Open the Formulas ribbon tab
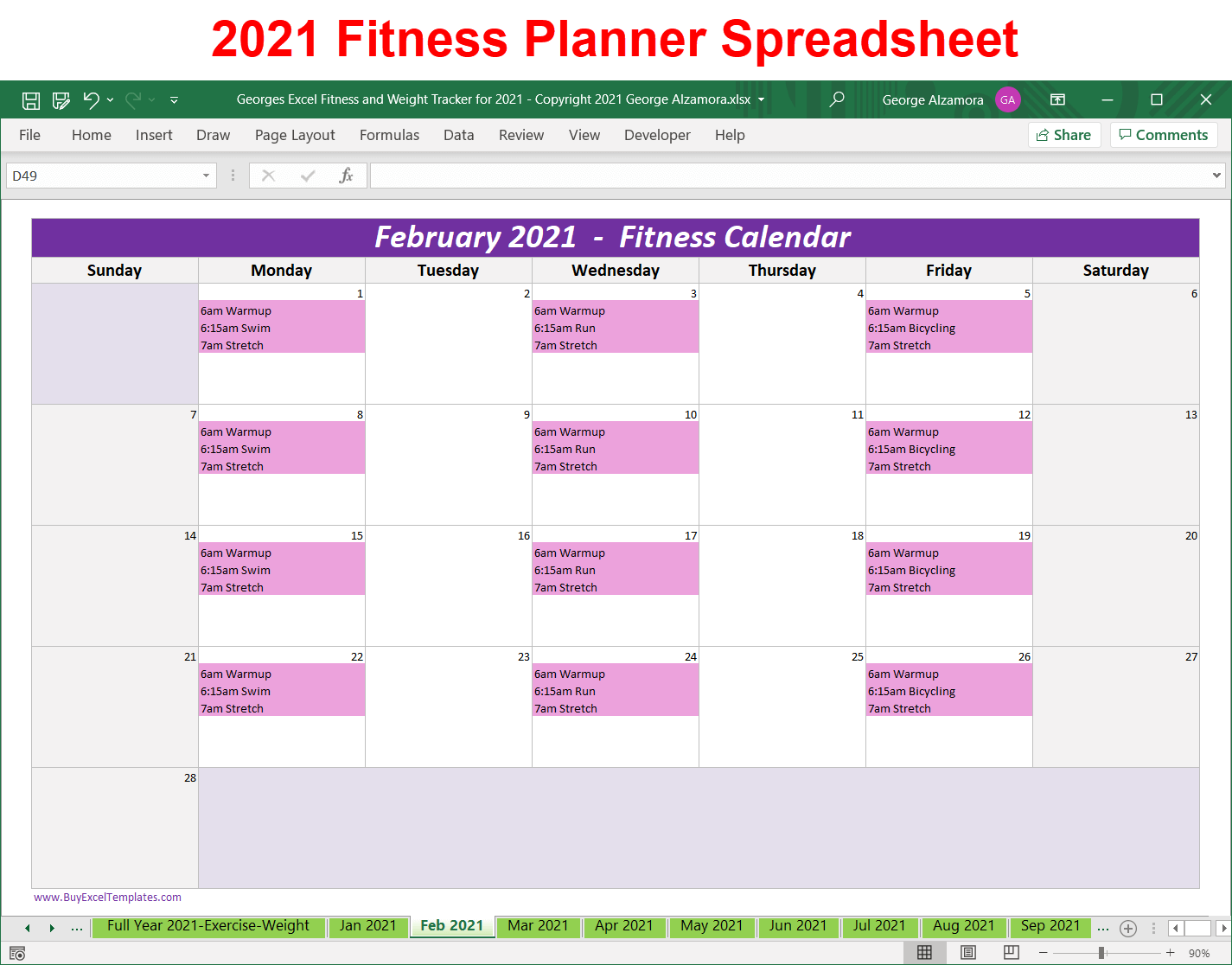 tap(389, 135)
